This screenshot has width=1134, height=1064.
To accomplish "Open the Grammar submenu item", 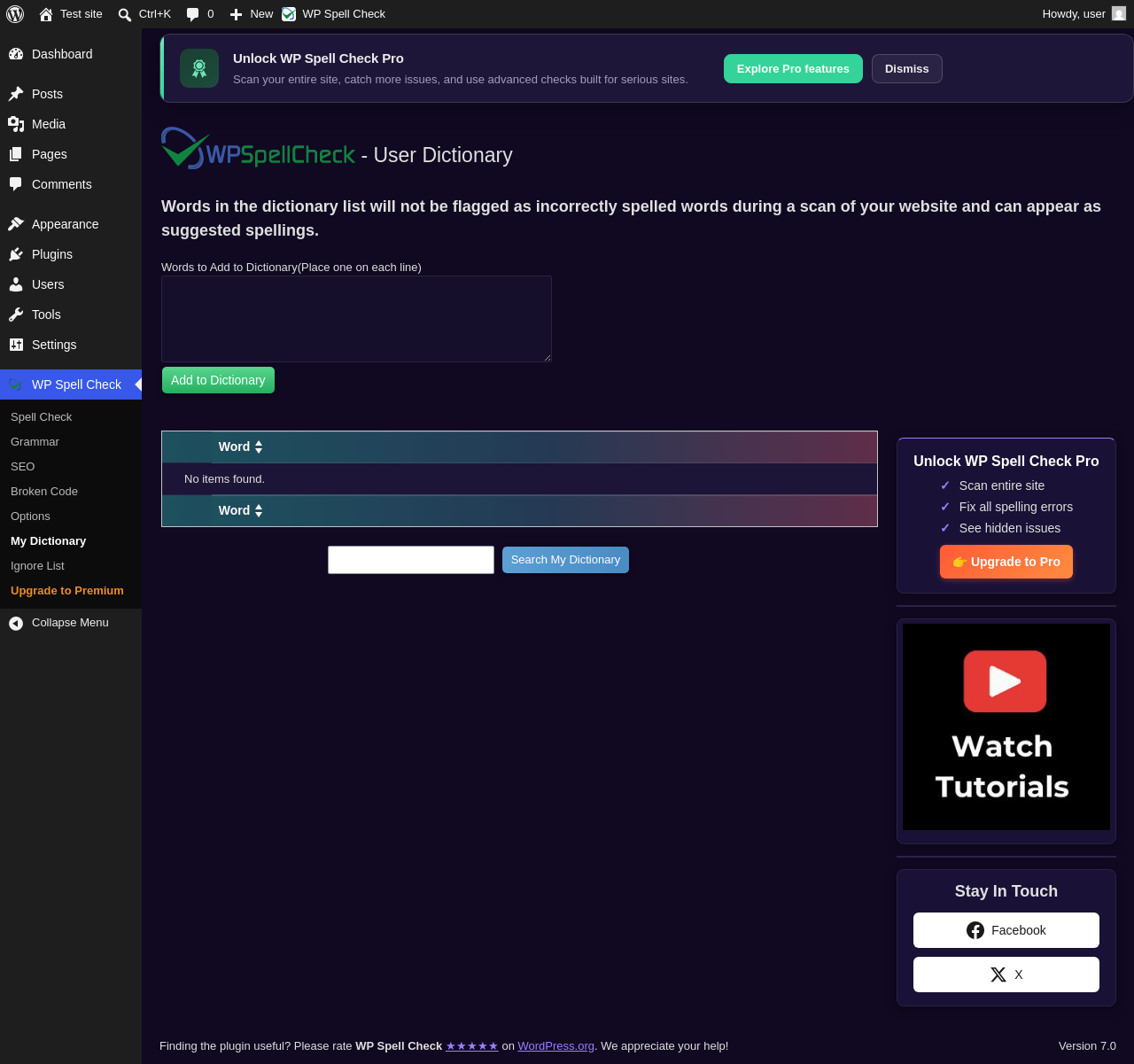I will (35, 441).
